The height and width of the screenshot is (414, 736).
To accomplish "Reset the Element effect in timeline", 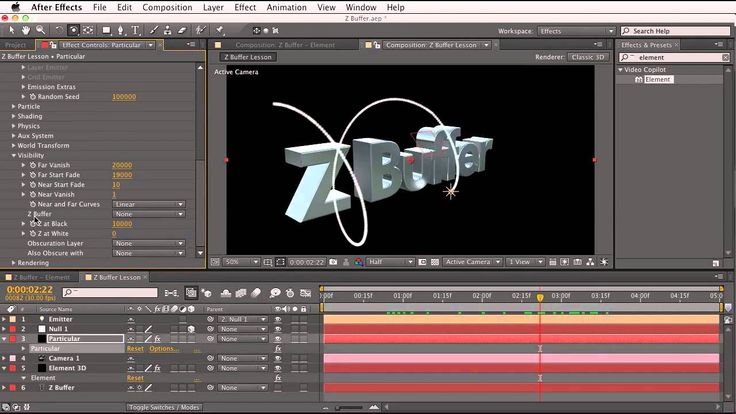I will [x=135, y=378].
